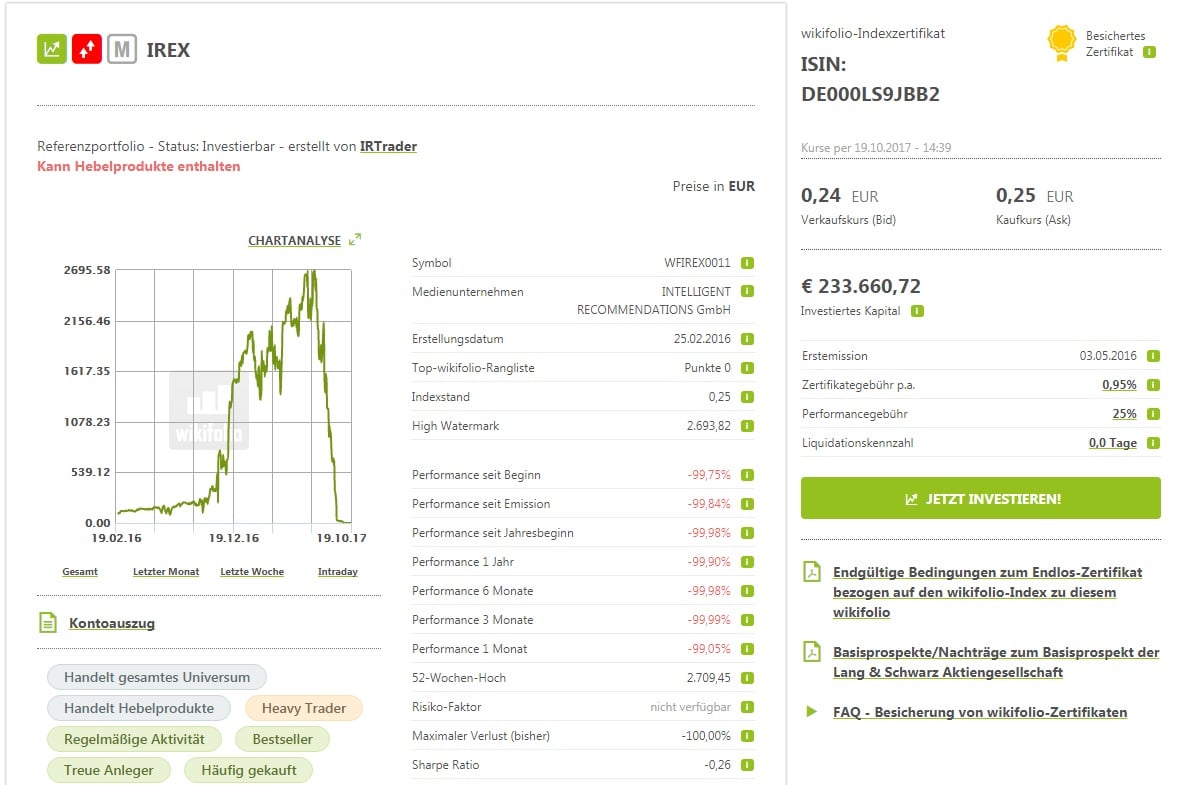Switch chart to Gesamt timeframe
The width and height of the screenshot is (1191, 785).
click(x=80, y=572)
